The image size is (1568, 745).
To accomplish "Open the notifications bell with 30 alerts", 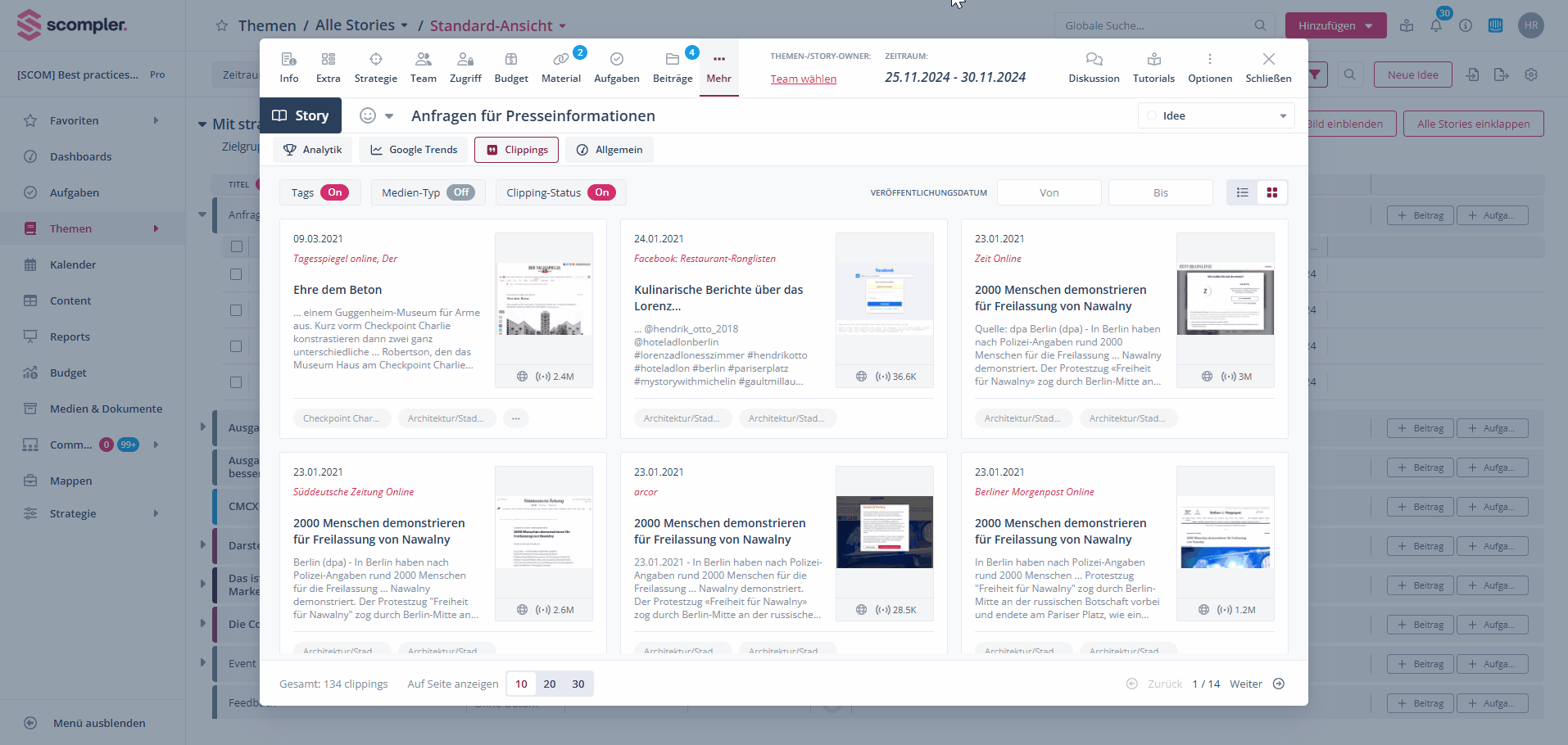I will tap(1435, 25).
